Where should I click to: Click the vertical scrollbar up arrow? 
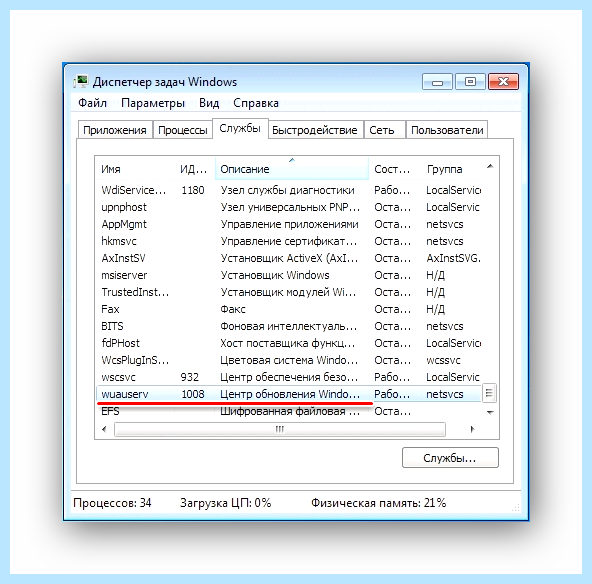(490, 166)
